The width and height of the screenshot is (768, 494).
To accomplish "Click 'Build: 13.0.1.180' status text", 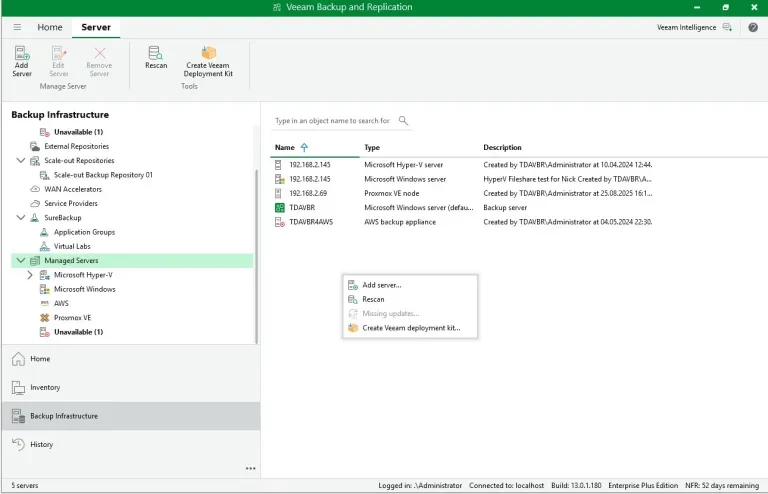I will (576, 485).
